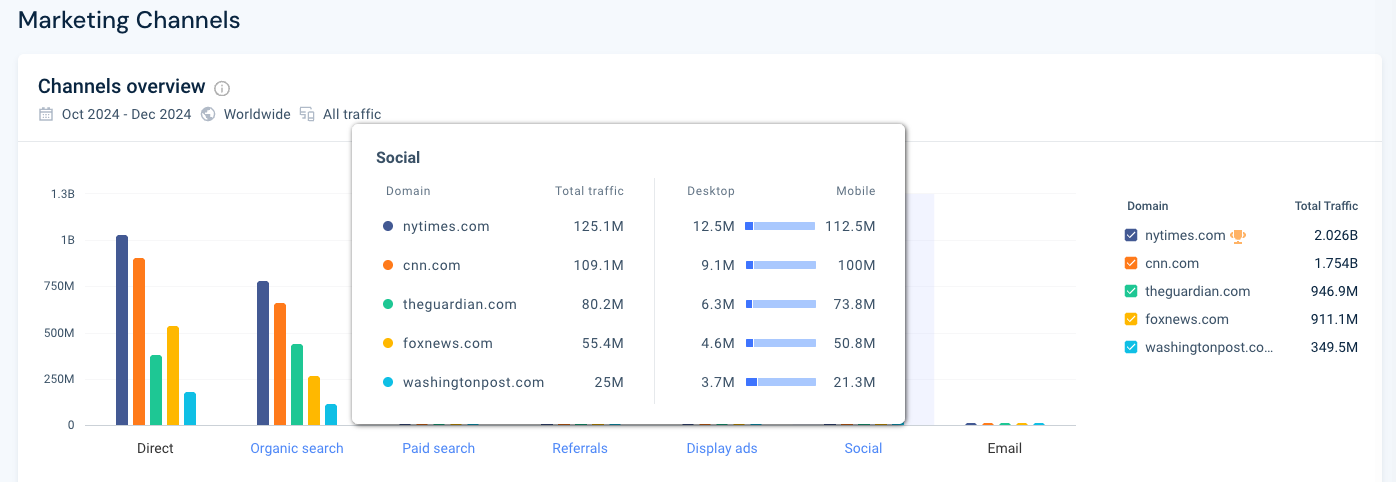Open the Organic search channel link
The height and width of the screenshot is (482, 1396).
pos(297,448)
